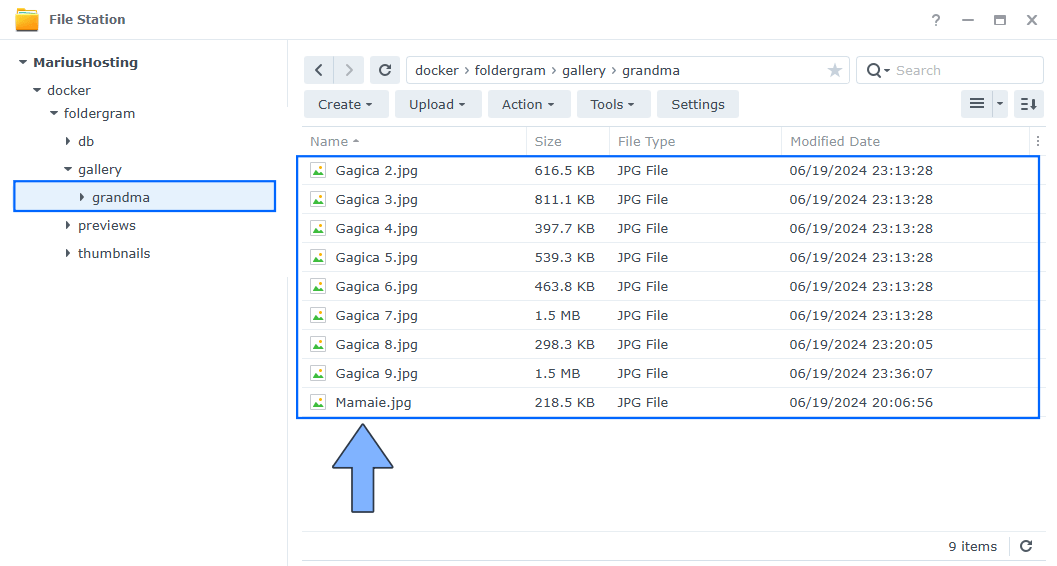
Task: Open the Action dropdown menu
Action: point(528,104)
